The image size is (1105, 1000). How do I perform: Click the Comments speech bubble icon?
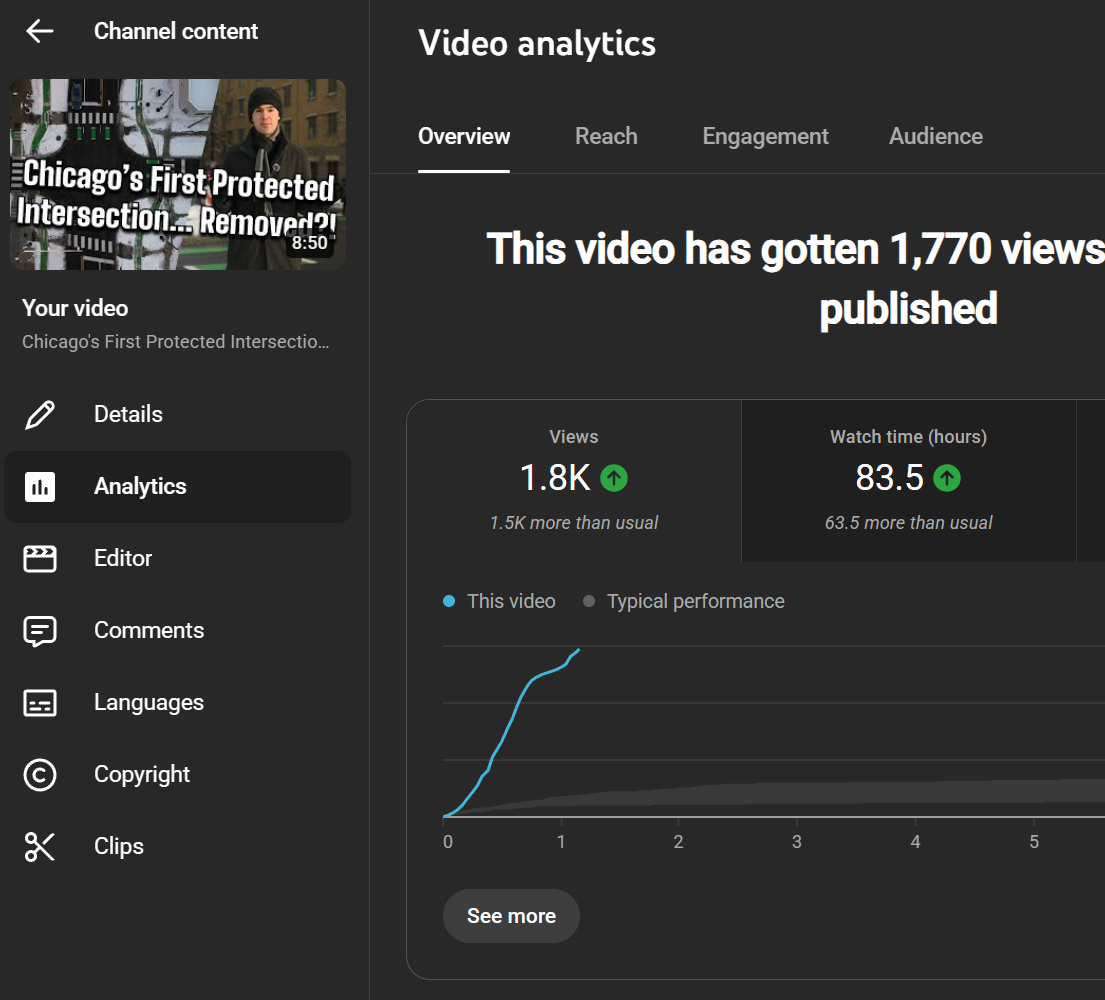click(x=40, y=631)
